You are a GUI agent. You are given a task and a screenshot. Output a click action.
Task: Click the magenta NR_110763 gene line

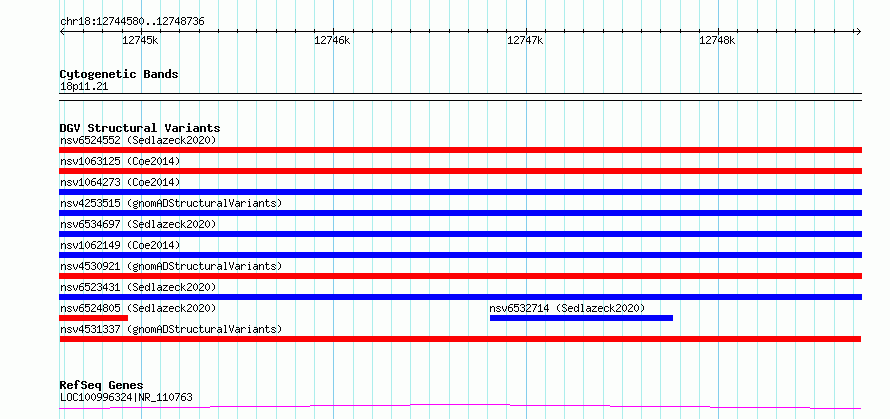pyautogui.click(x=460, y=407)
